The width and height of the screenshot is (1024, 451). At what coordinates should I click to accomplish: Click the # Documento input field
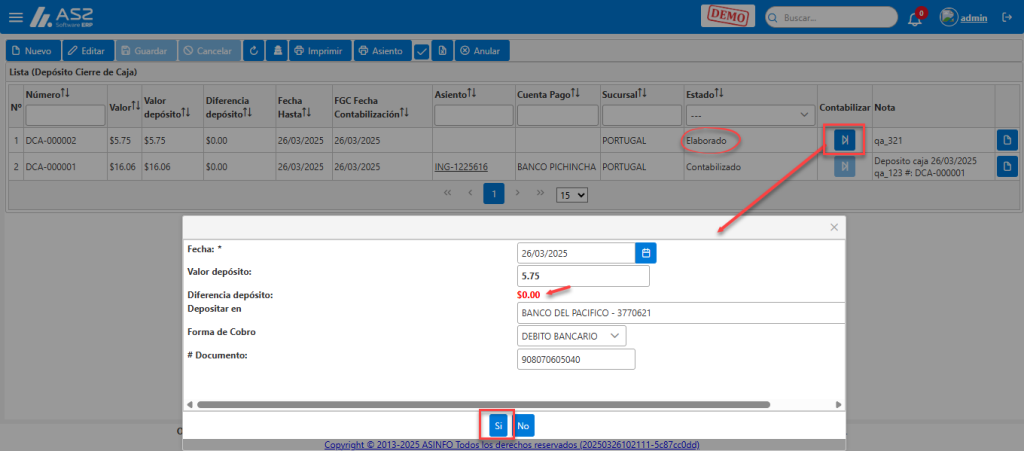pyautogui.click(x=576, y=359)
